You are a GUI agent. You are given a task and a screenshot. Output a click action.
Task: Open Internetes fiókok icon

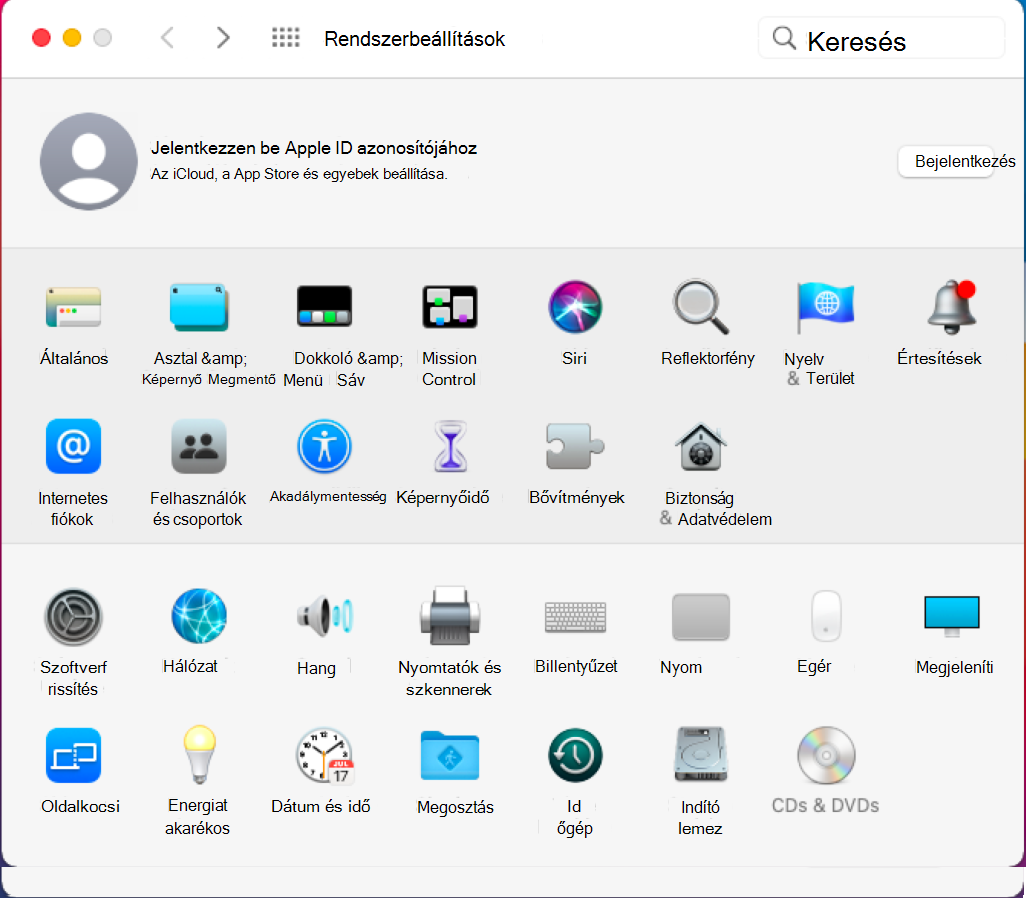(73, 446)
